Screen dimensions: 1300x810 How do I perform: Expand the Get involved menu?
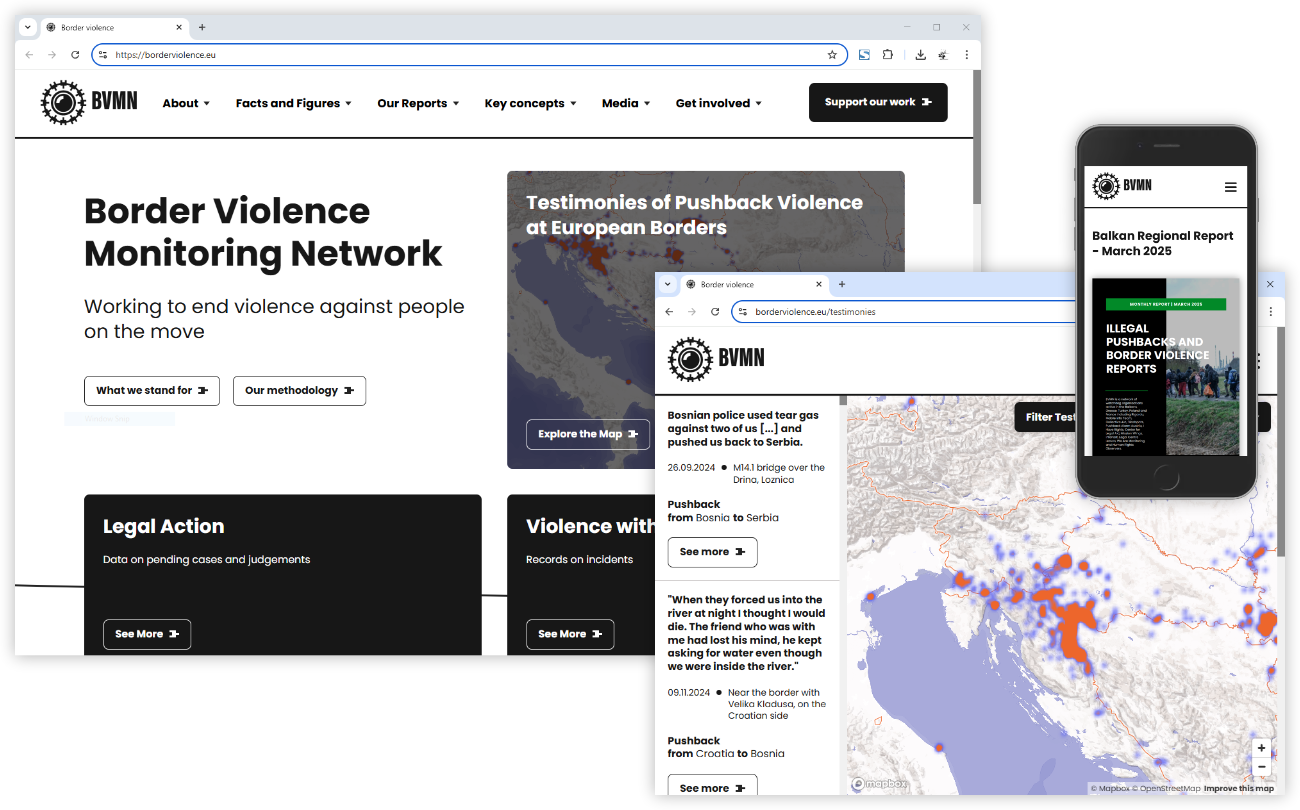(719, 103)
